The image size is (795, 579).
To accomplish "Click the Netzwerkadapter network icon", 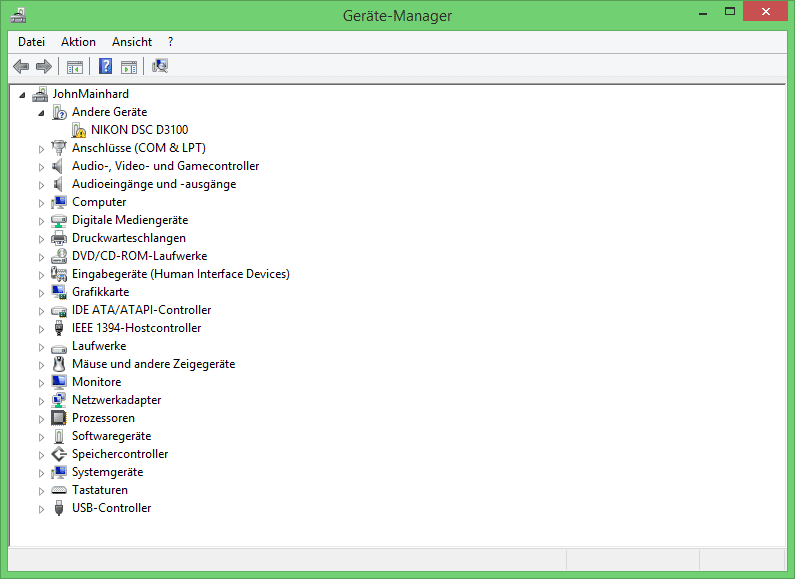I will (59, 400).
